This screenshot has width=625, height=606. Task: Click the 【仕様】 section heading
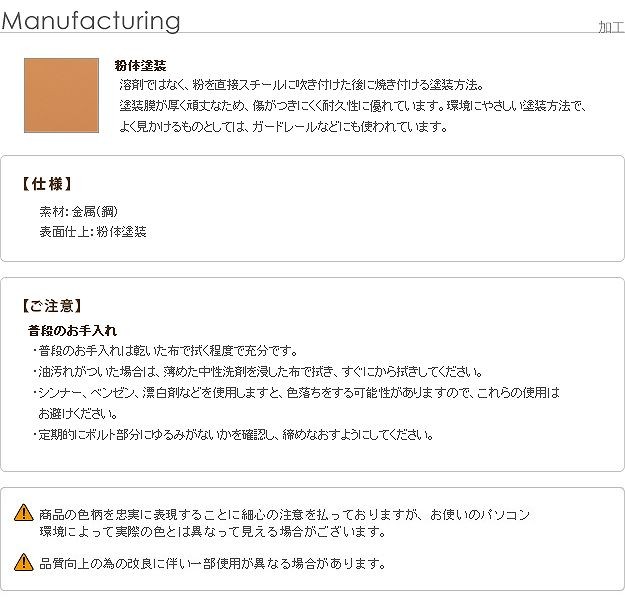click(45, 184)
